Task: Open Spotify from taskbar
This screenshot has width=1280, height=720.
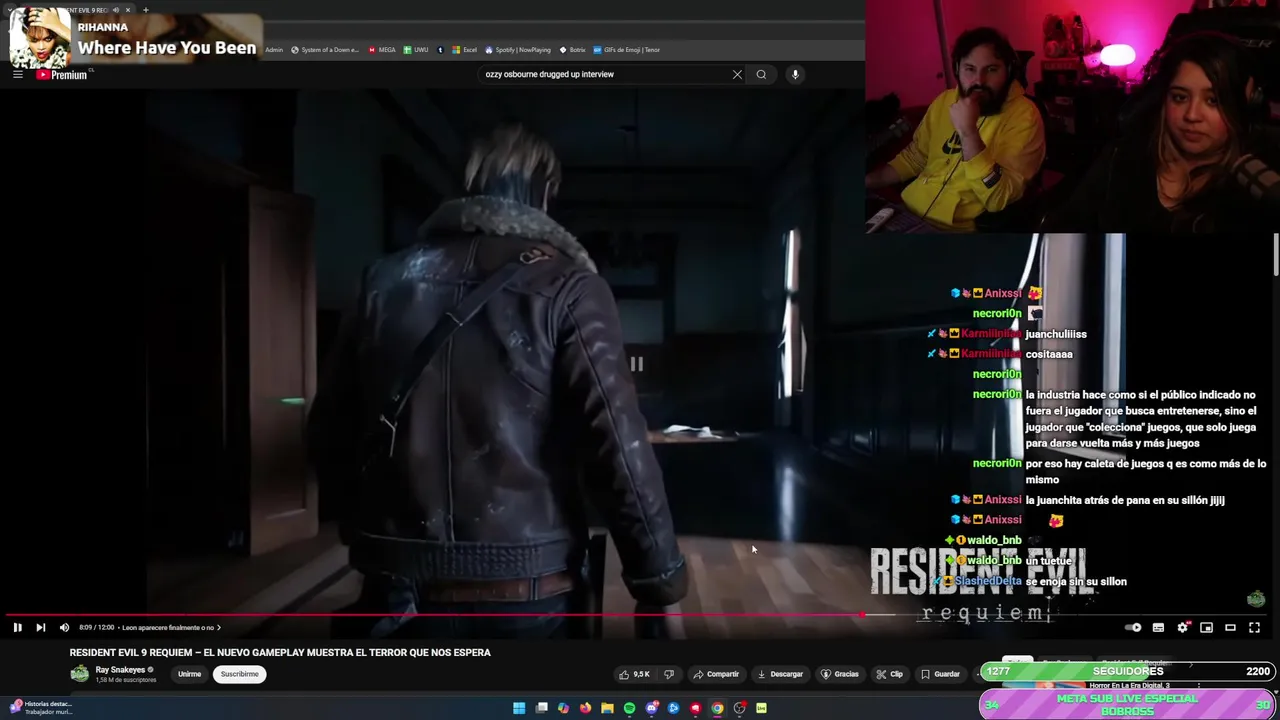Action: point(629,708)
